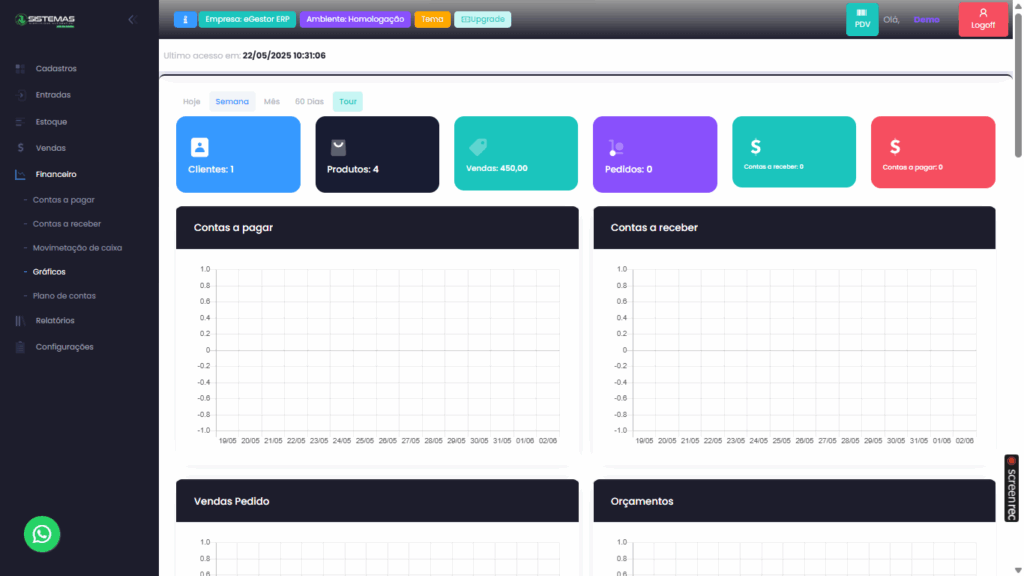This screenshot has width=1024, height=576.
Task: Click the Produtos bag icon card
Action: pyautogui.click(x=338, y=148)
